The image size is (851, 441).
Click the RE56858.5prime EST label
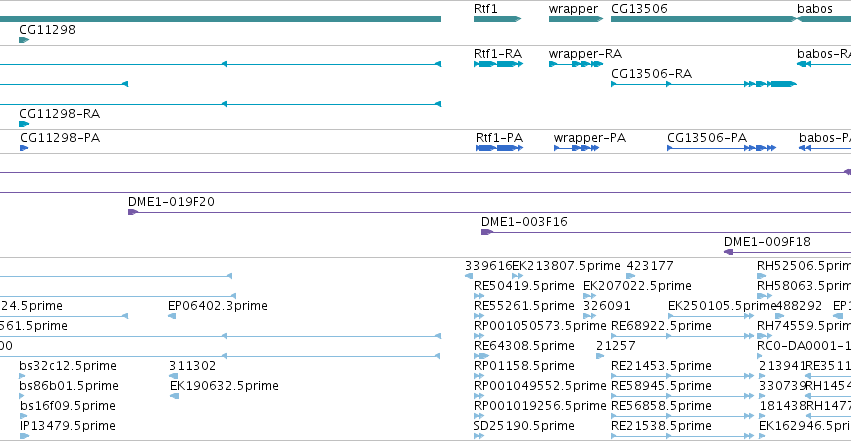(x=661, y=407)
